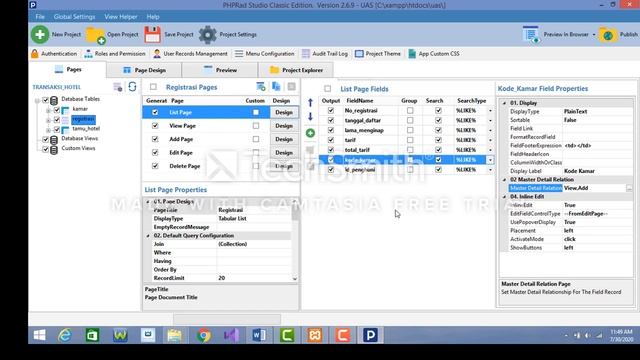Move field up with arrow icon

pos(310,102)
